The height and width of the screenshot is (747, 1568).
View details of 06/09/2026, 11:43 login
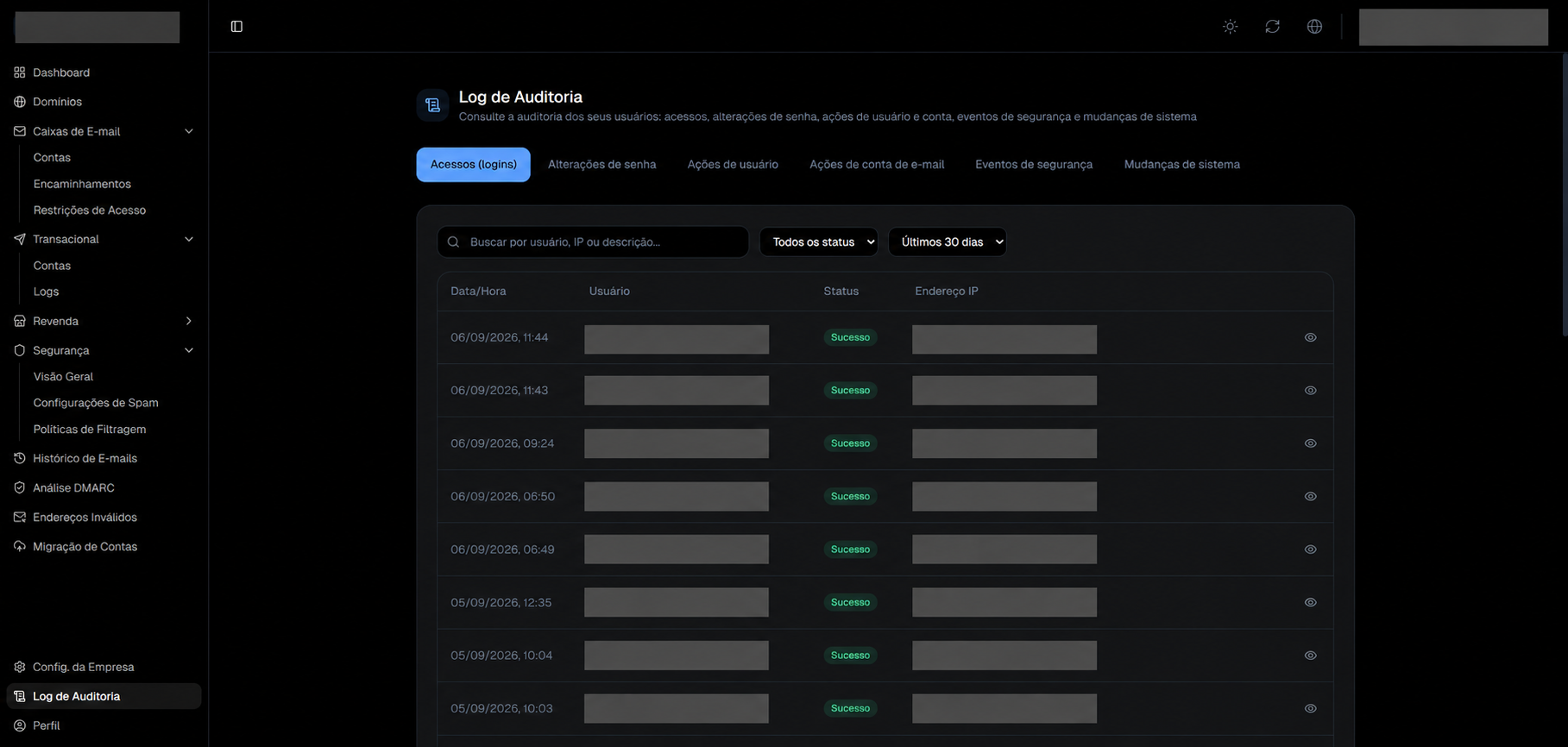pos(1310,391)
